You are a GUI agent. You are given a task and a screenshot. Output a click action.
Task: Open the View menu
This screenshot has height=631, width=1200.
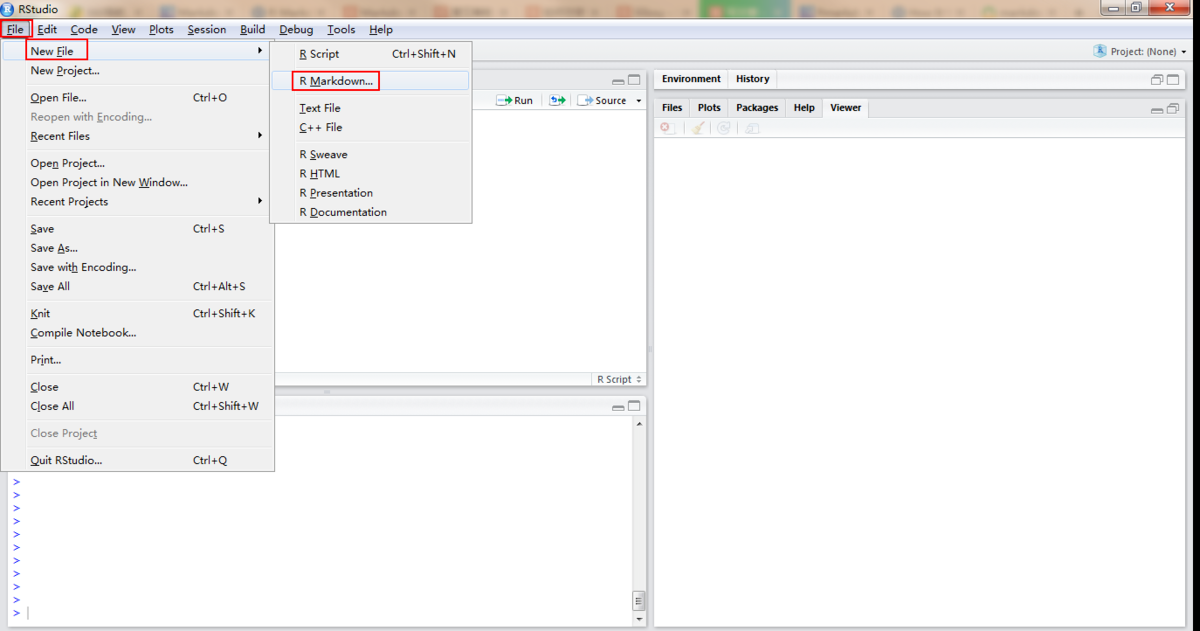tap(123, 29)
